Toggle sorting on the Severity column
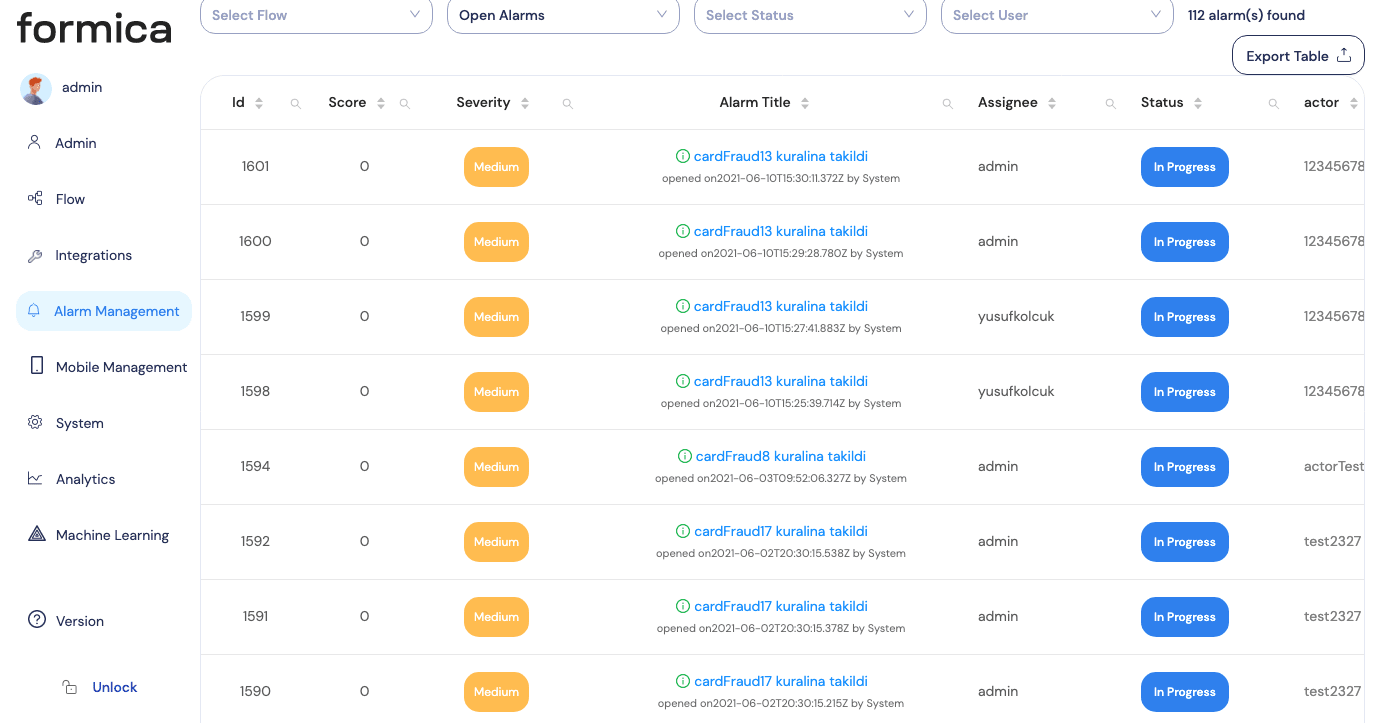 pos(525,103)
